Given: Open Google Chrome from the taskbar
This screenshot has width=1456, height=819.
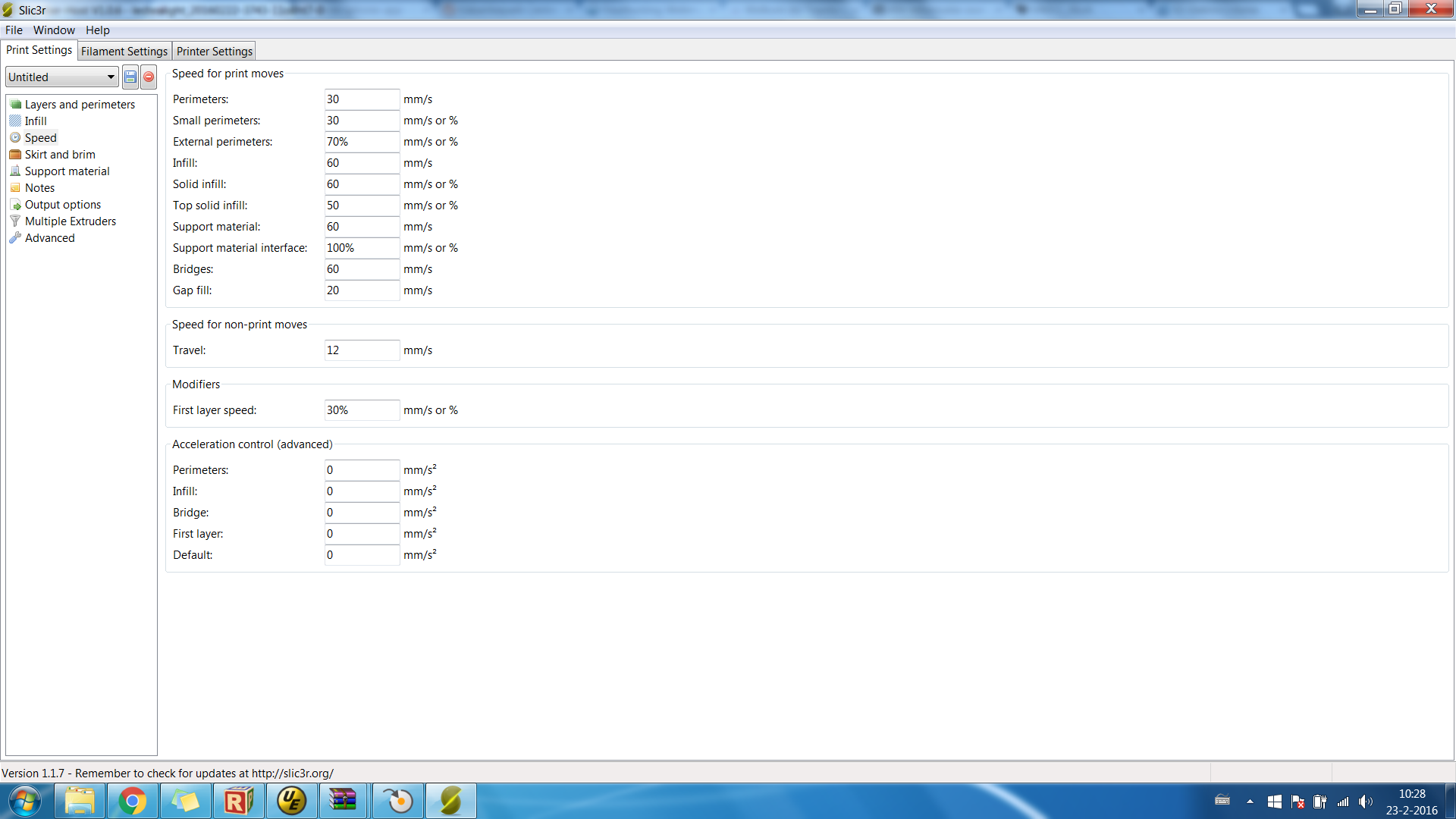Looking at the screenshot, I should pos(133,801).
